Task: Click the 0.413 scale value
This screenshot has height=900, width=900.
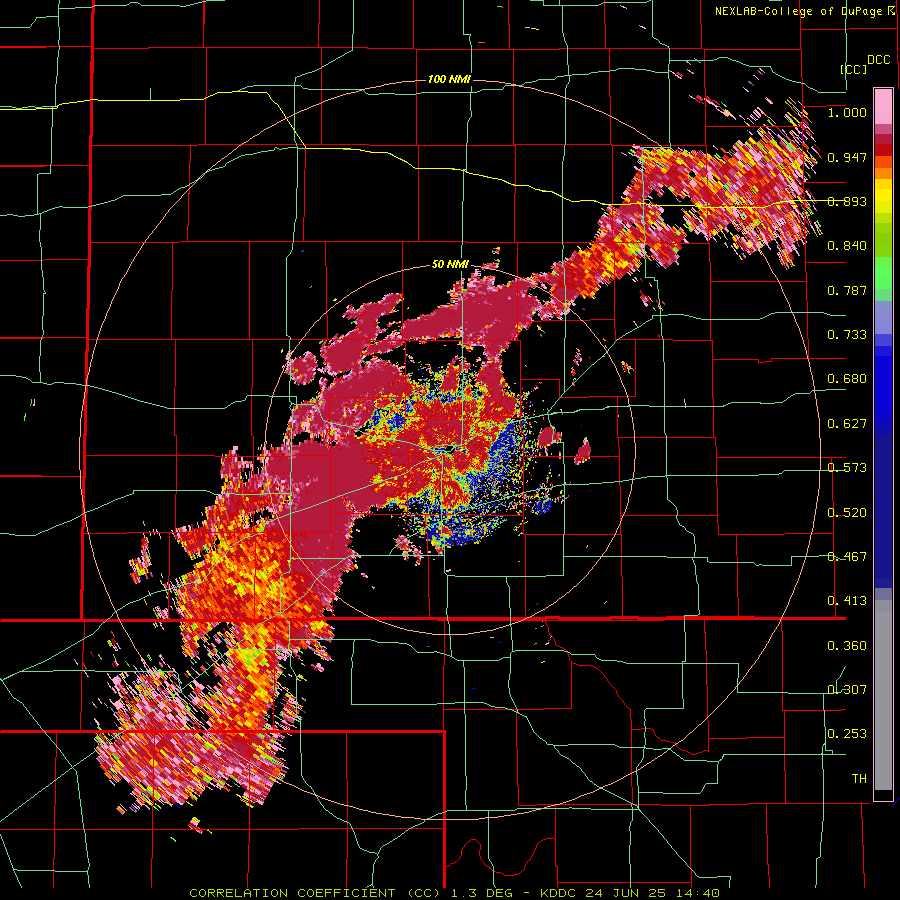Action: (847, 601)
